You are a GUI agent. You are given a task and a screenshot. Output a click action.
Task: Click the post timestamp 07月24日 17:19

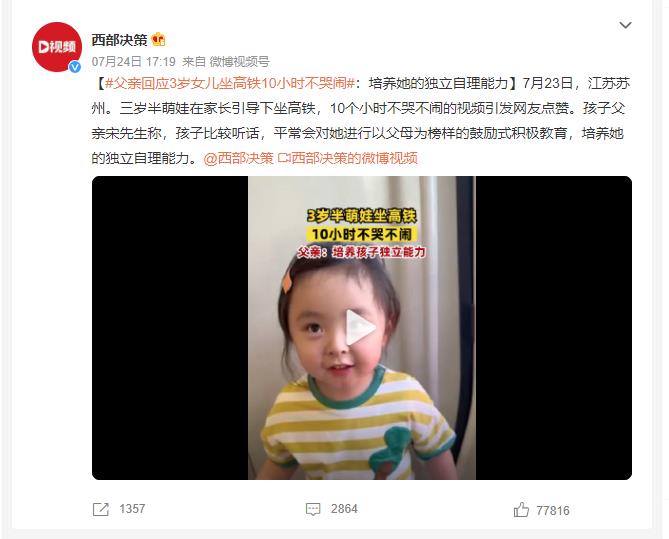[x=134, y=62]
